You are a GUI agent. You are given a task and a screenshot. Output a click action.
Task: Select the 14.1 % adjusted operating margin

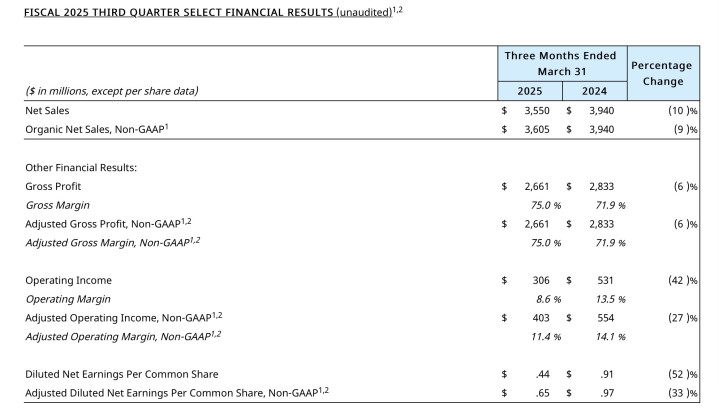point(610,337)
